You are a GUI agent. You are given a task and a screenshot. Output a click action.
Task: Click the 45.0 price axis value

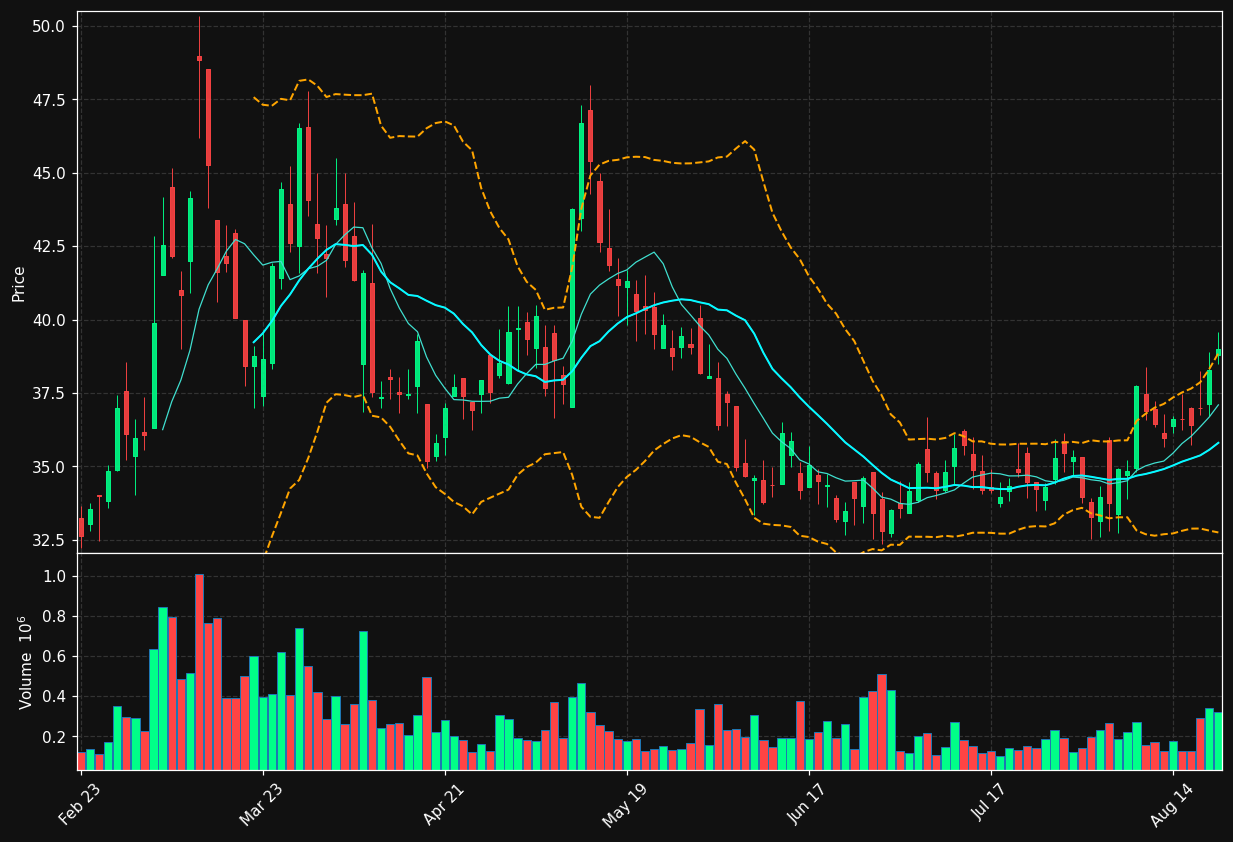[49, 173]
